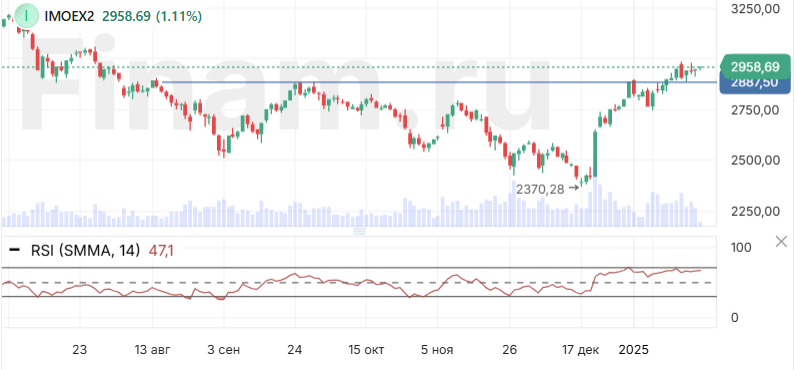Click the 17 дек date label
Image resolution: width=795 pixels, height=370 pixels.
coord(581,350)
